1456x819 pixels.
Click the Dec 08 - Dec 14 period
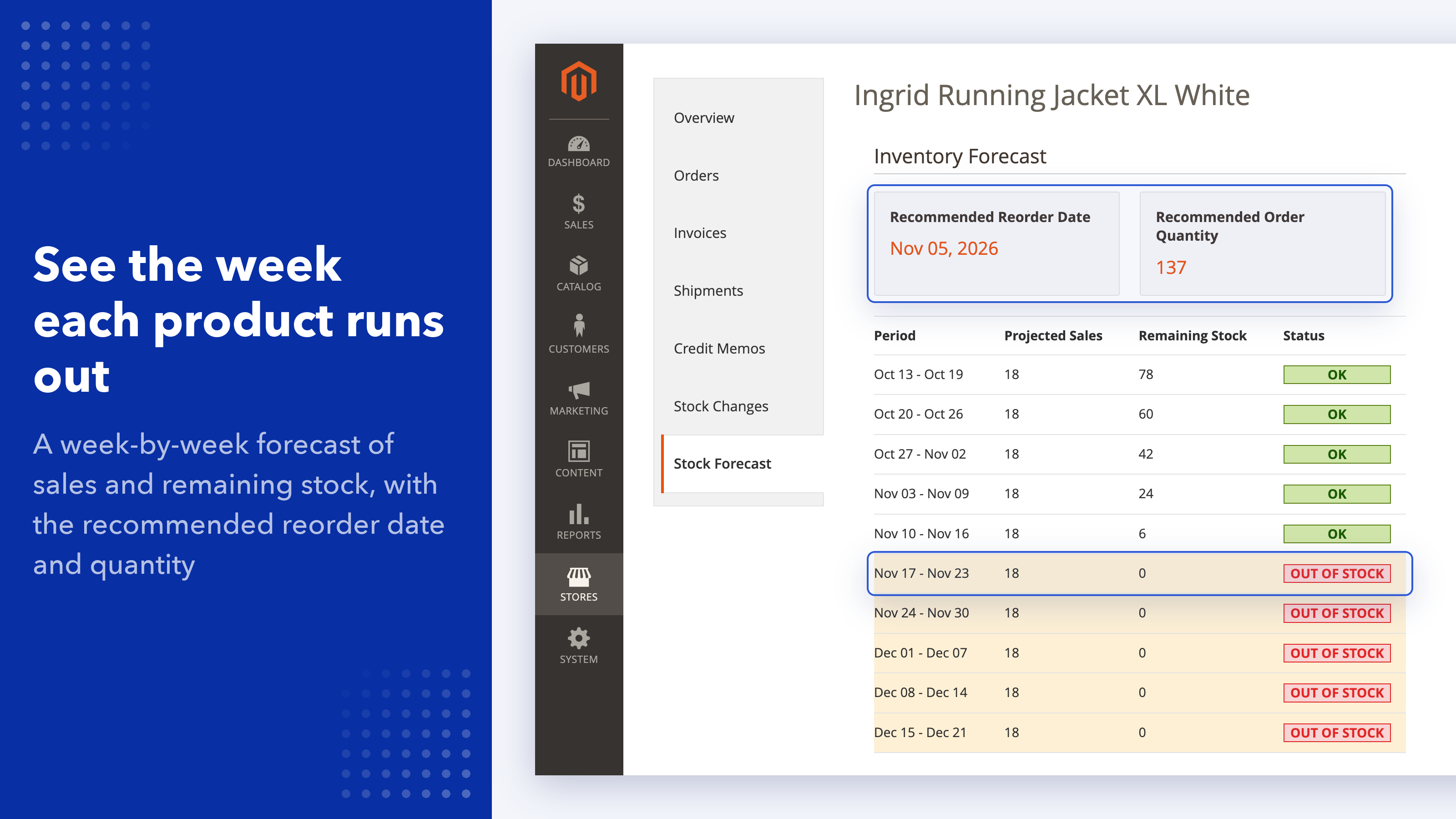(x=920, y=693)
